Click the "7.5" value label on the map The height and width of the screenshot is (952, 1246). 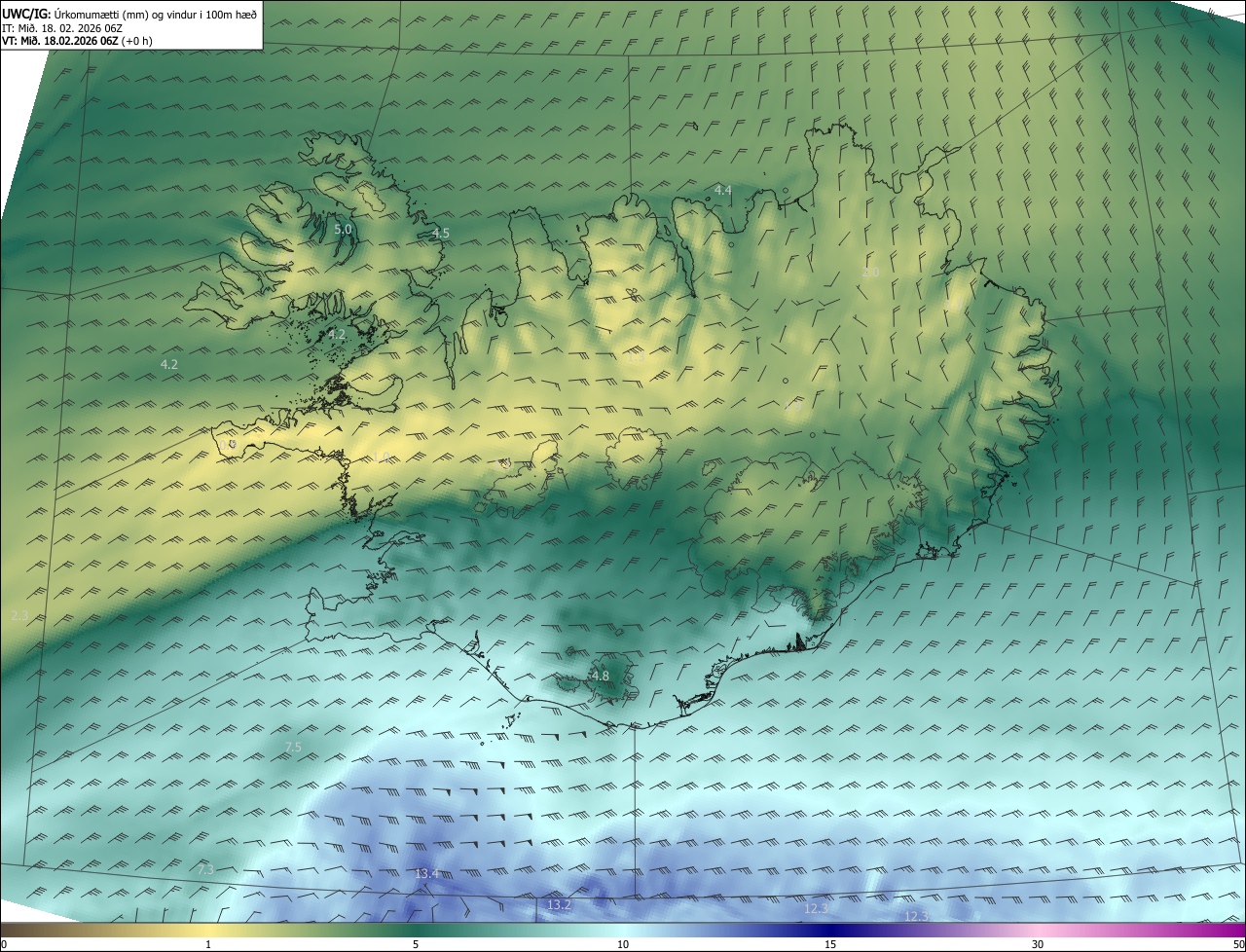[293, 747]
